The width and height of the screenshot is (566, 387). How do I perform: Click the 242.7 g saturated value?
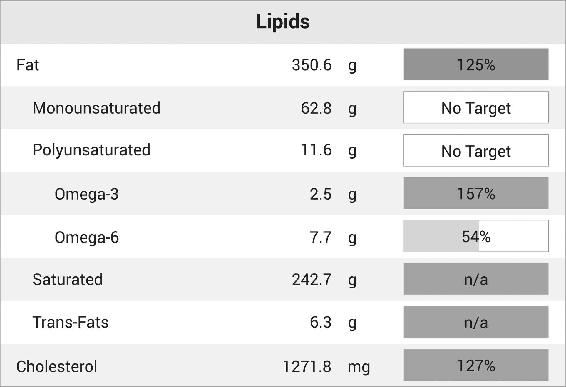point(324,280)
